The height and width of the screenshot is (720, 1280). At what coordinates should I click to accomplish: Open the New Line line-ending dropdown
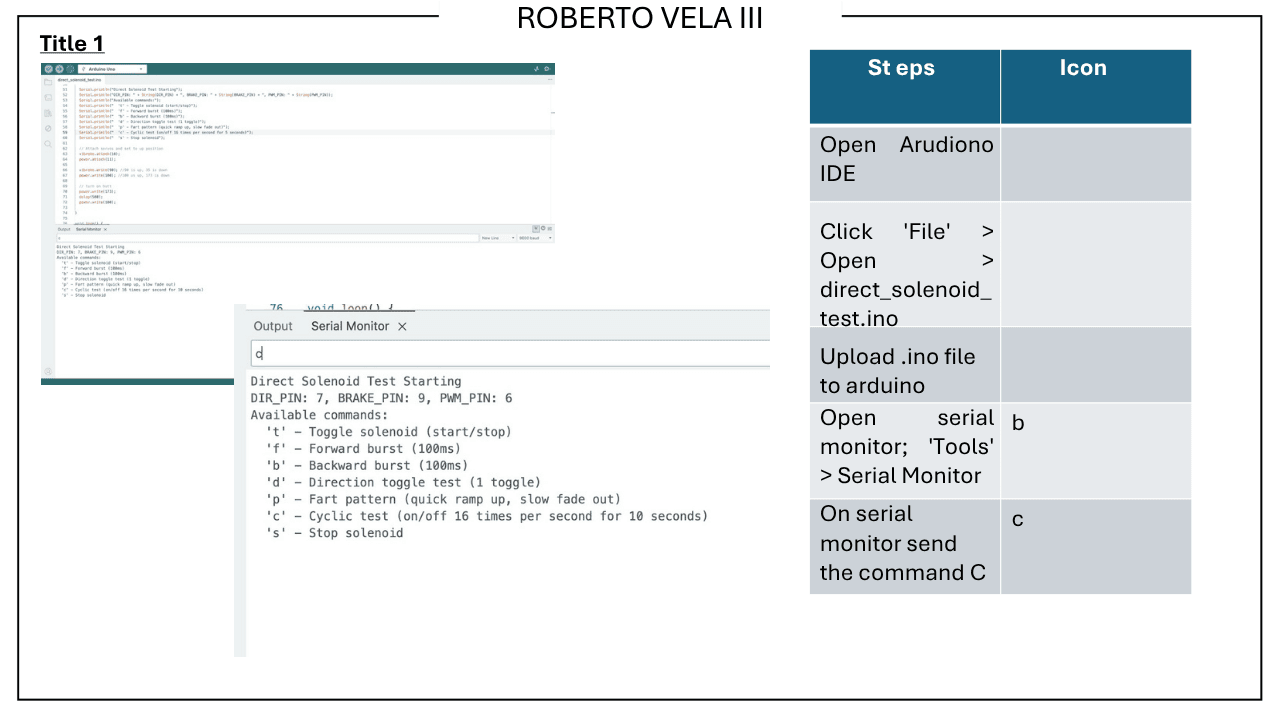click(x=498, y=238)
